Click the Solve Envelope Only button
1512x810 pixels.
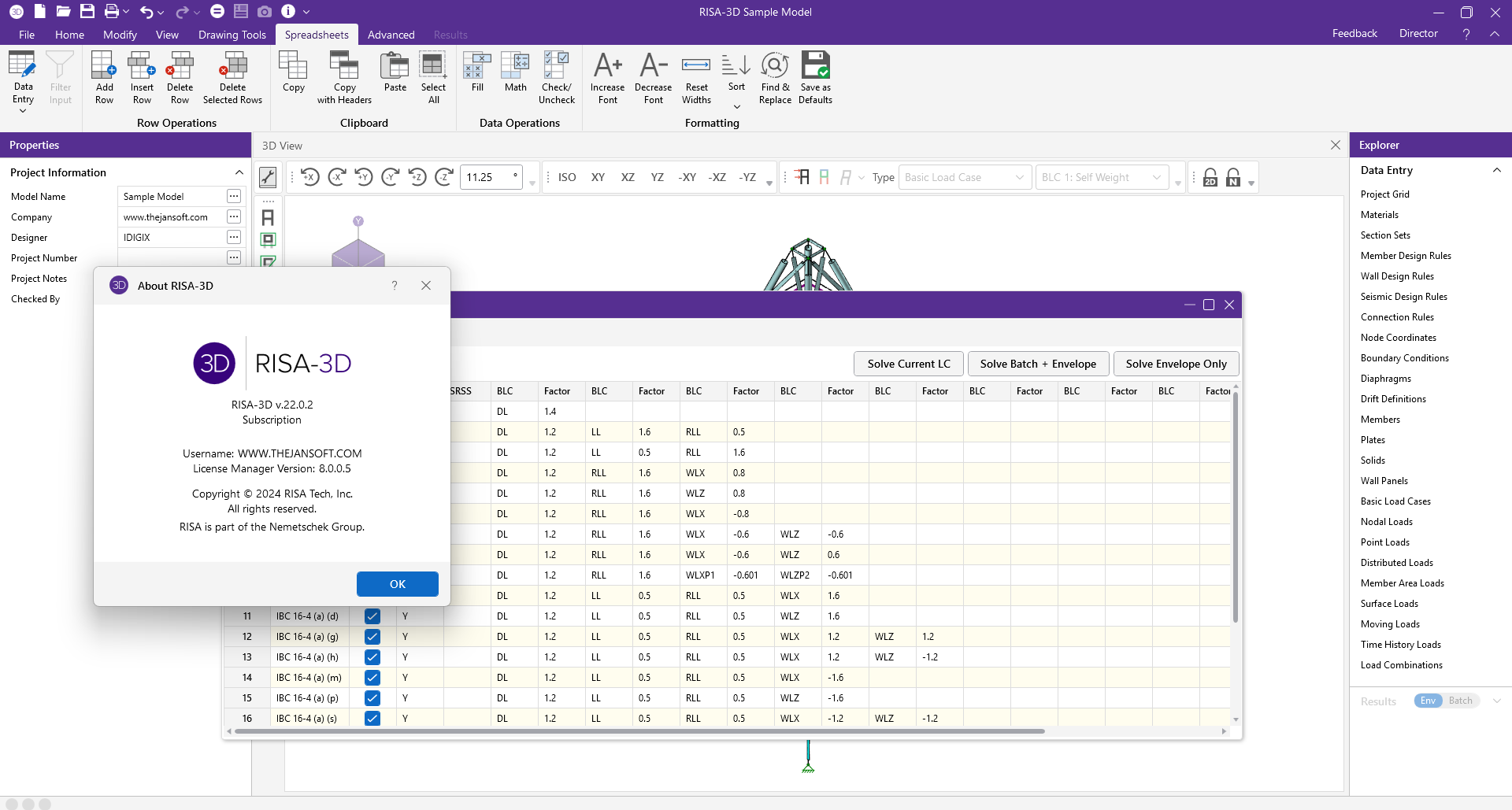1176,364
